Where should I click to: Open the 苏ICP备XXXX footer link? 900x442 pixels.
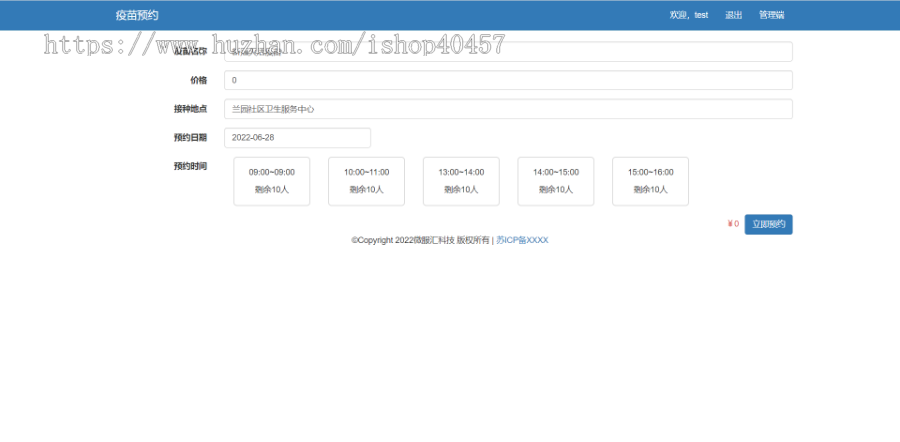coord(522,241)
